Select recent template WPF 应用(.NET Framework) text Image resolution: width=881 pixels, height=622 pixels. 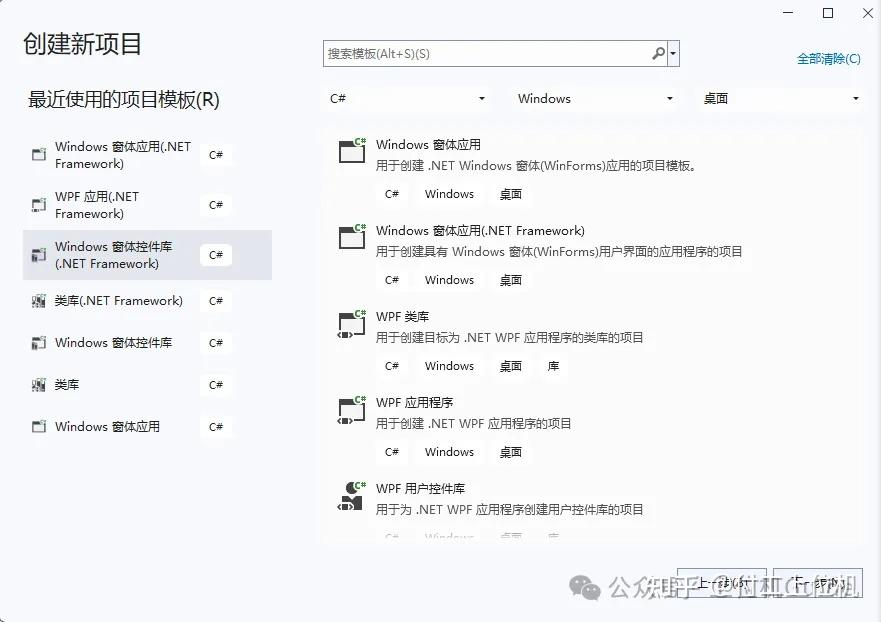point(97,205)
